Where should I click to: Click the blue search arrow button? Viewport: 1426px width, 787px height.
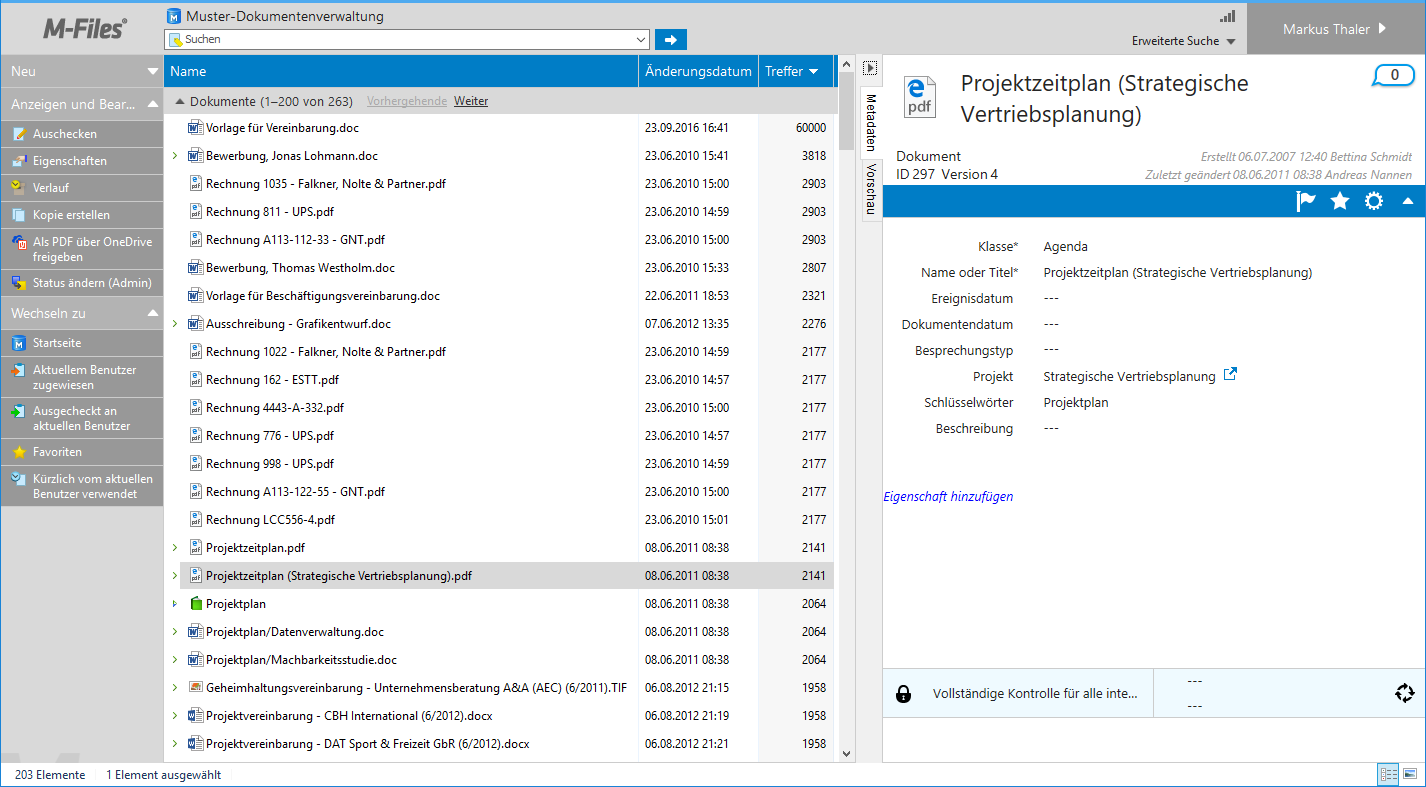pos(671,40)
